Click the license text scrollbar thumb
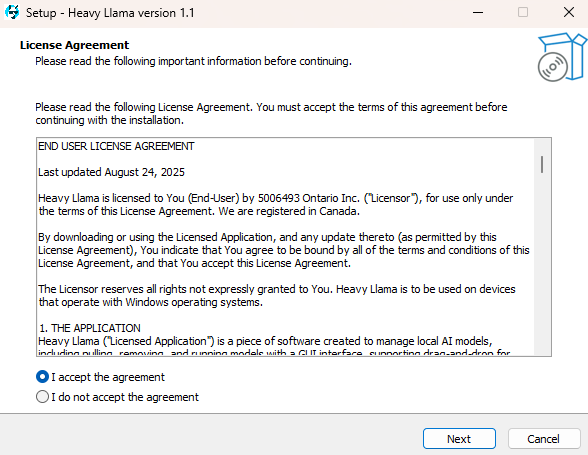 (542, 164)
